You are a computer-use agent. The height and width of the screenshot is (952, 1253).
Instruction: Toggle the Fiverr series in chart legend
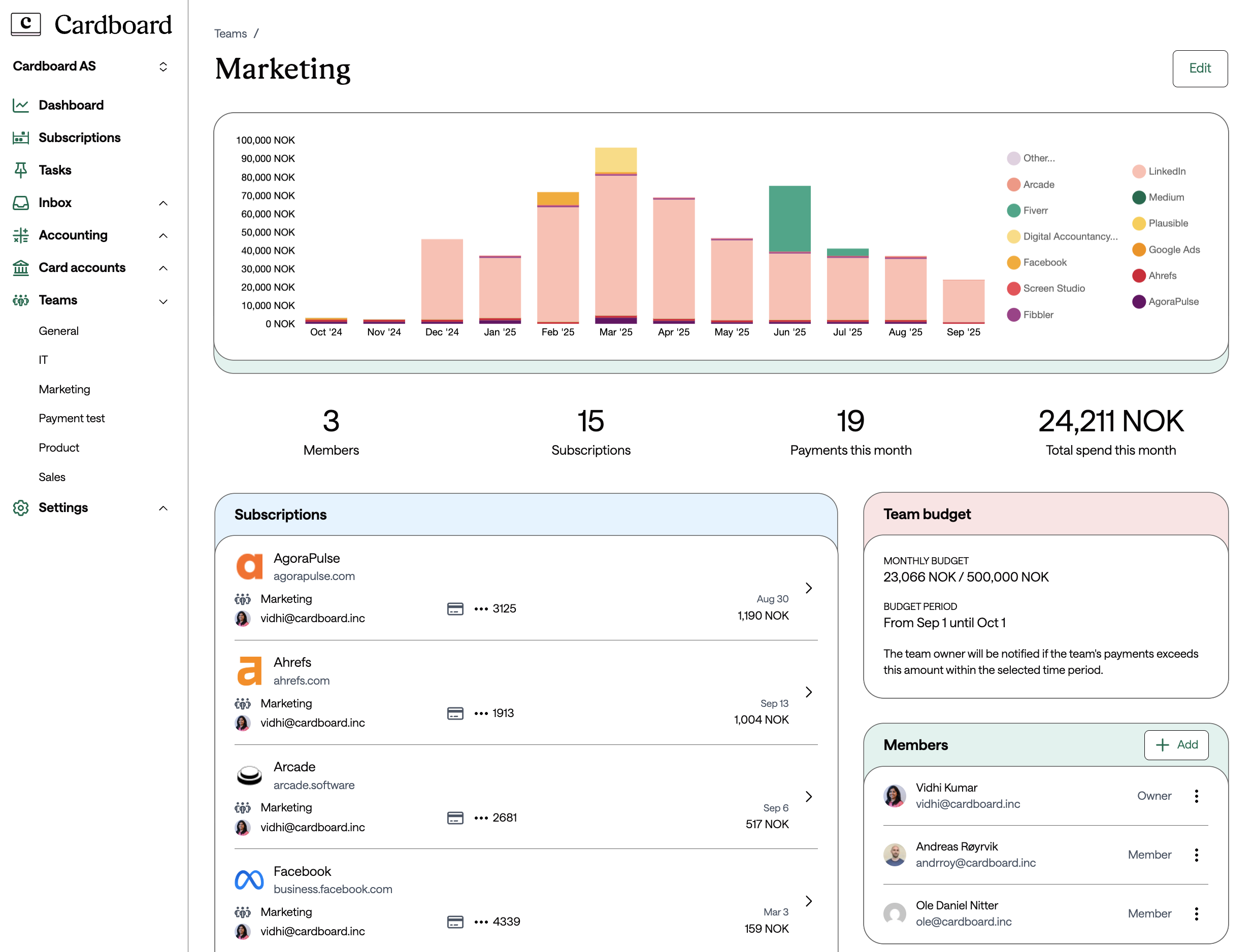[x=1035, y=211]
